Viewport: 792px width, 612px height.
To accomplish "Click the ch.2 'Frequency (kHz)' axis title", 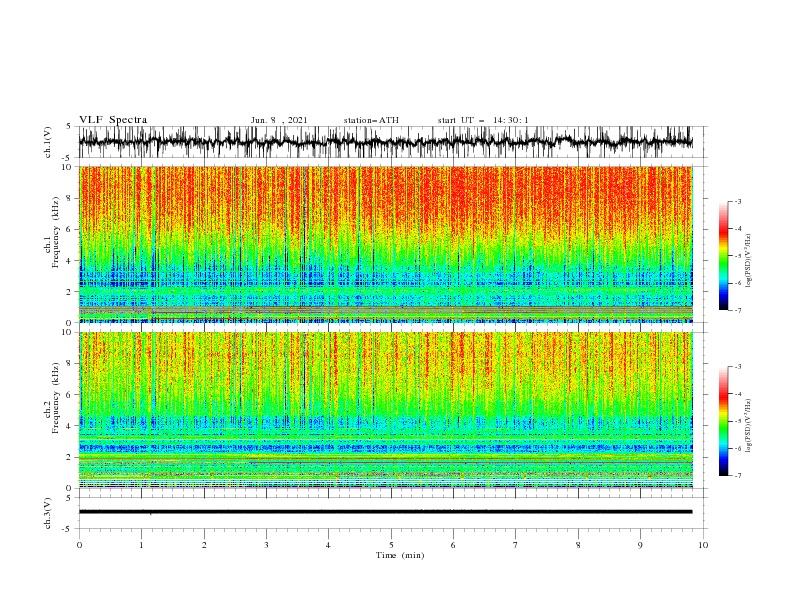I will pos(56,398).
